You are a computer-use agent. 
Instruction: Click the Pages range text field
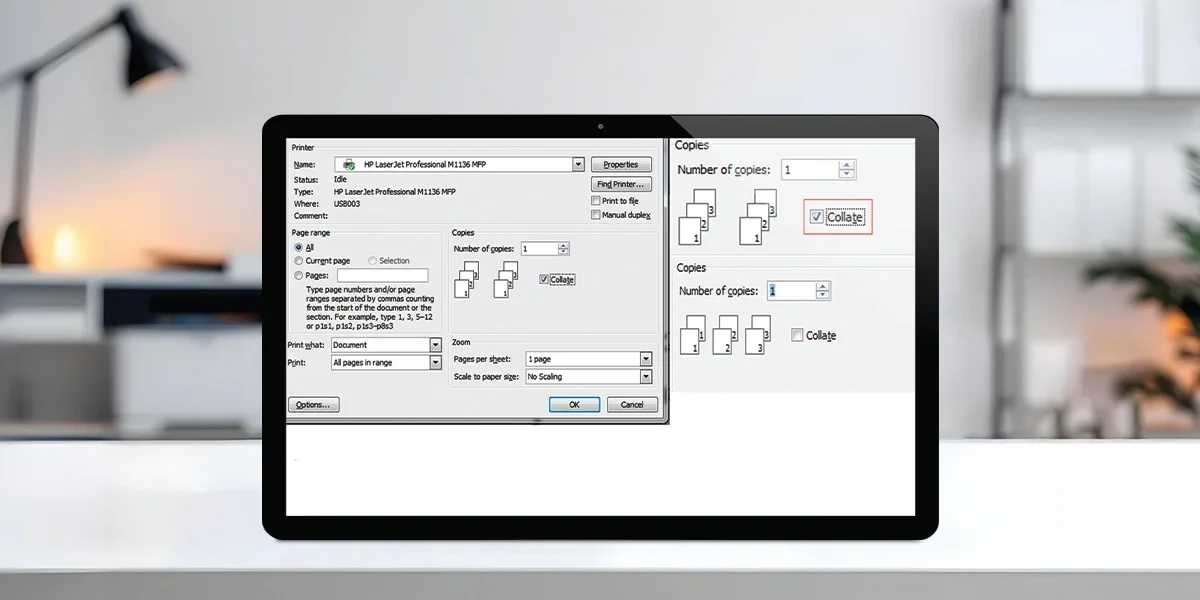coord(382,275)
